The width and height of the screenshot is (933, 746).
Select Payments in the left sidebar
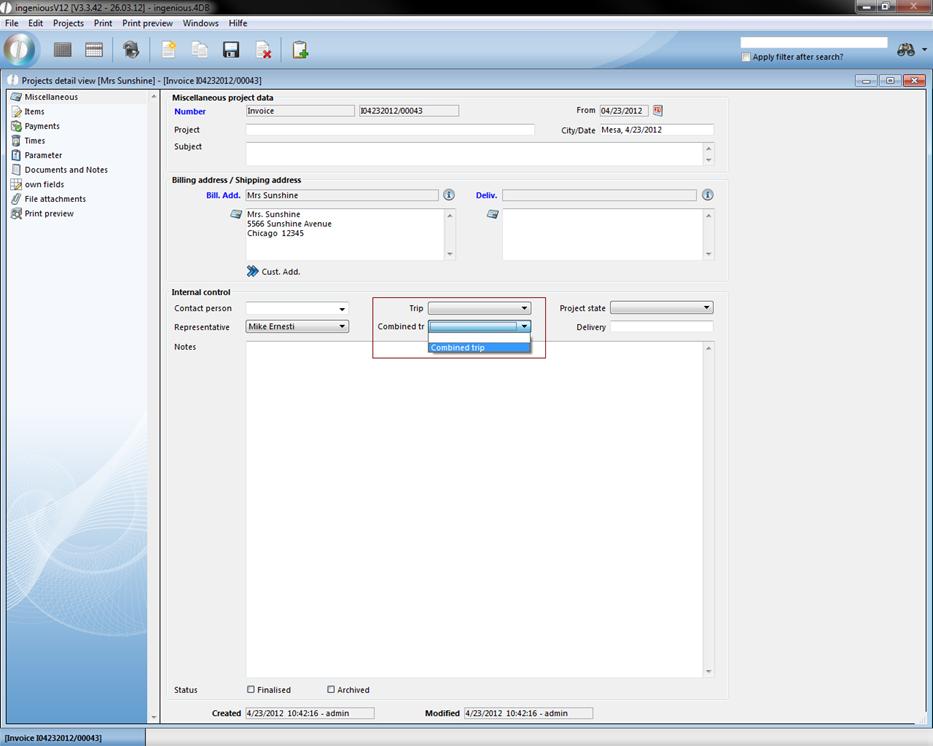pyautogui.click(x=42, y=126)
